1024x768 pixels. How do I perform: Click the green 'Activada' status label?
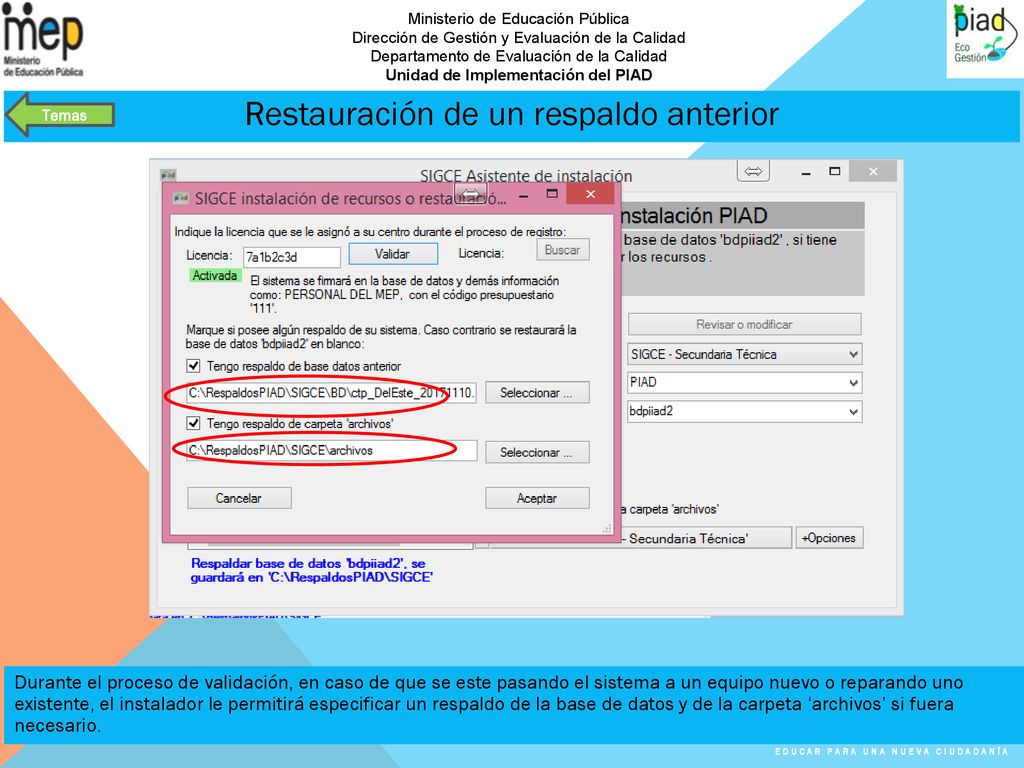pos(214,276)
